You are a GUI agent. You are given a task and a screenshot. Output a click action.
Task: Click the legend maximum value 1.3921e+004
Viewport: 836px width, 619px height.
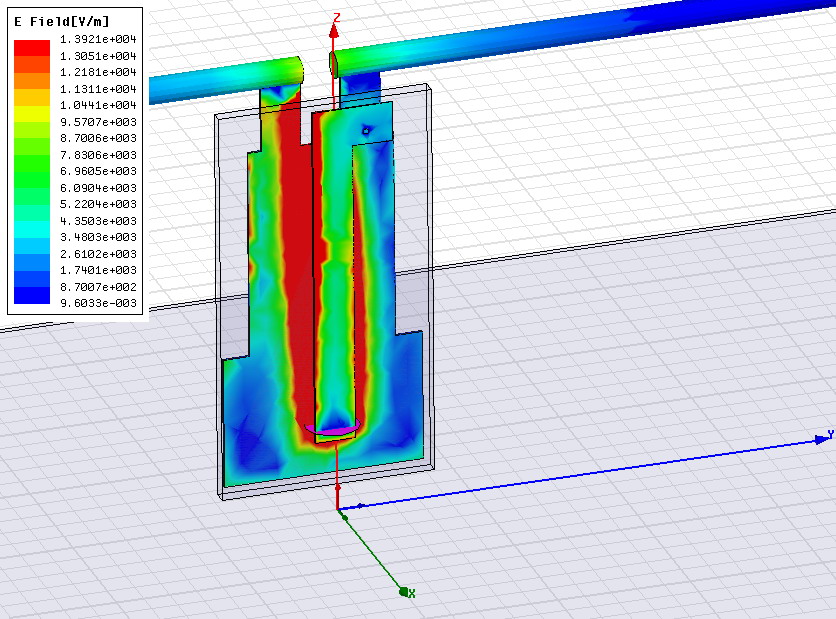pyautogui.click(x=98, y=39)
